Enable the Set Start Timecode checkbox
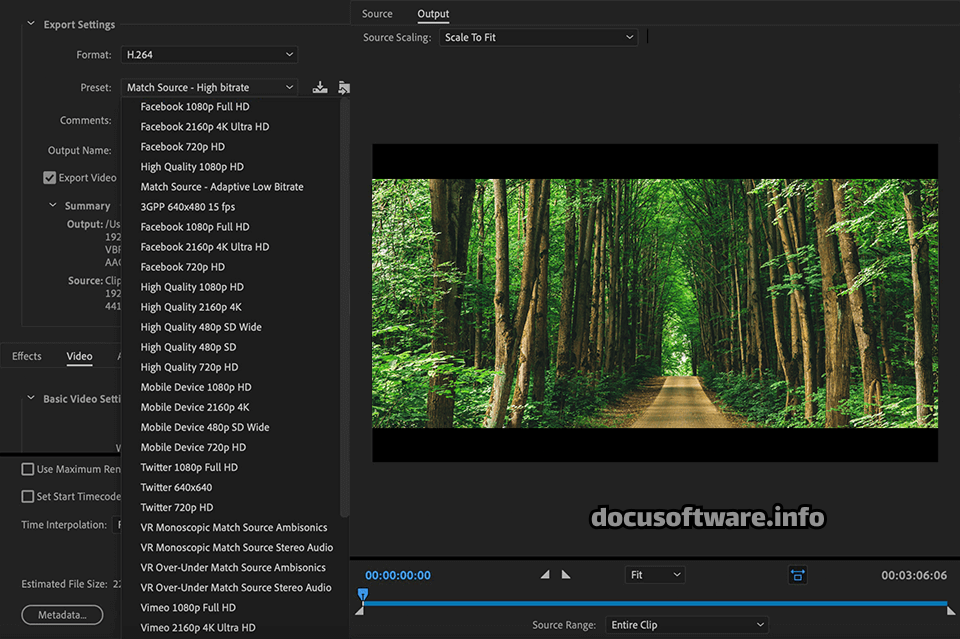 (28, 497)
